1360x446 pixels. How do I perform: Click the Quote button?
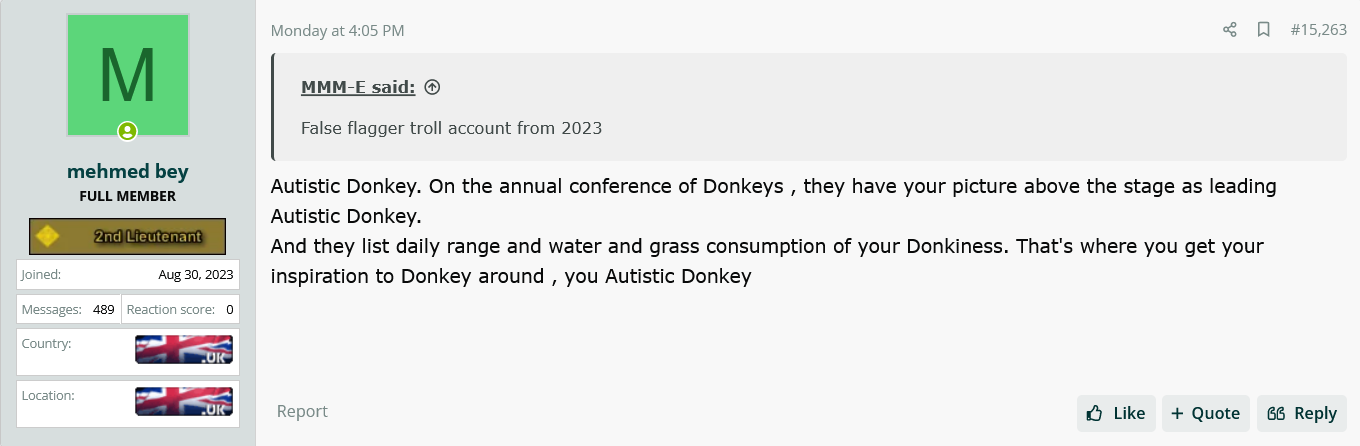click(1206, 413)
